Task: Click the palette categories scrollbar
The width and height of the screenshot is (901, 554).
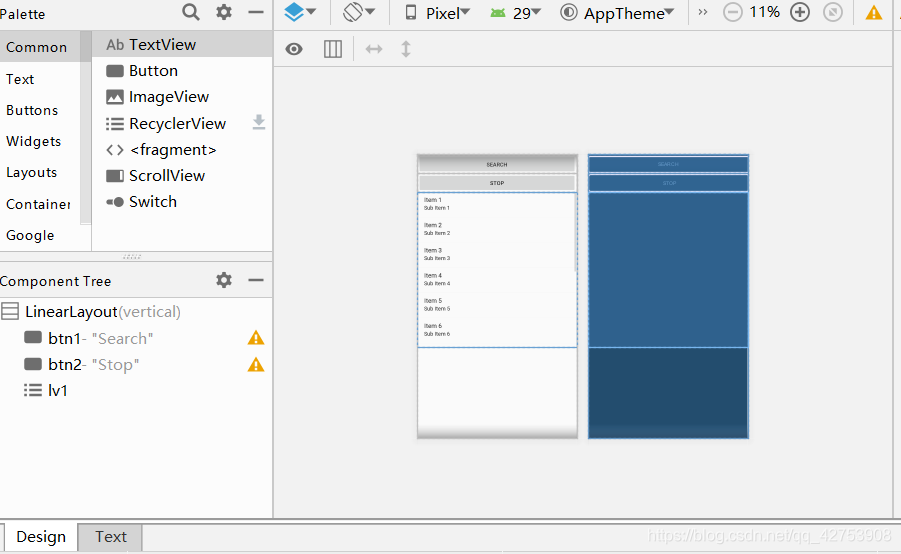Action: click(86, 126)
